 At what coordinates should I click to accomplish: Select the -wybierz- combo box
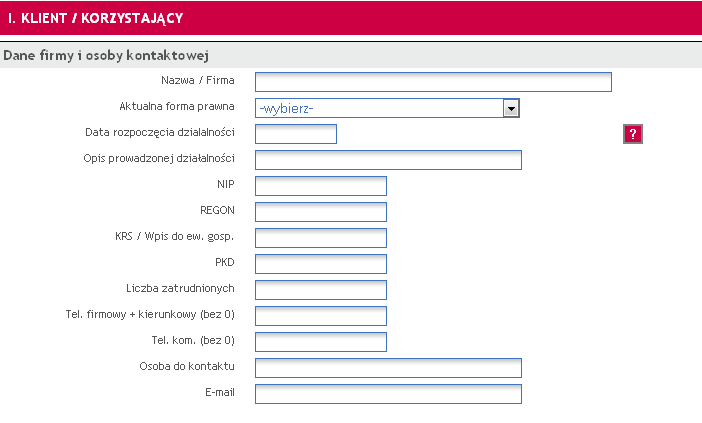(387, 108)
